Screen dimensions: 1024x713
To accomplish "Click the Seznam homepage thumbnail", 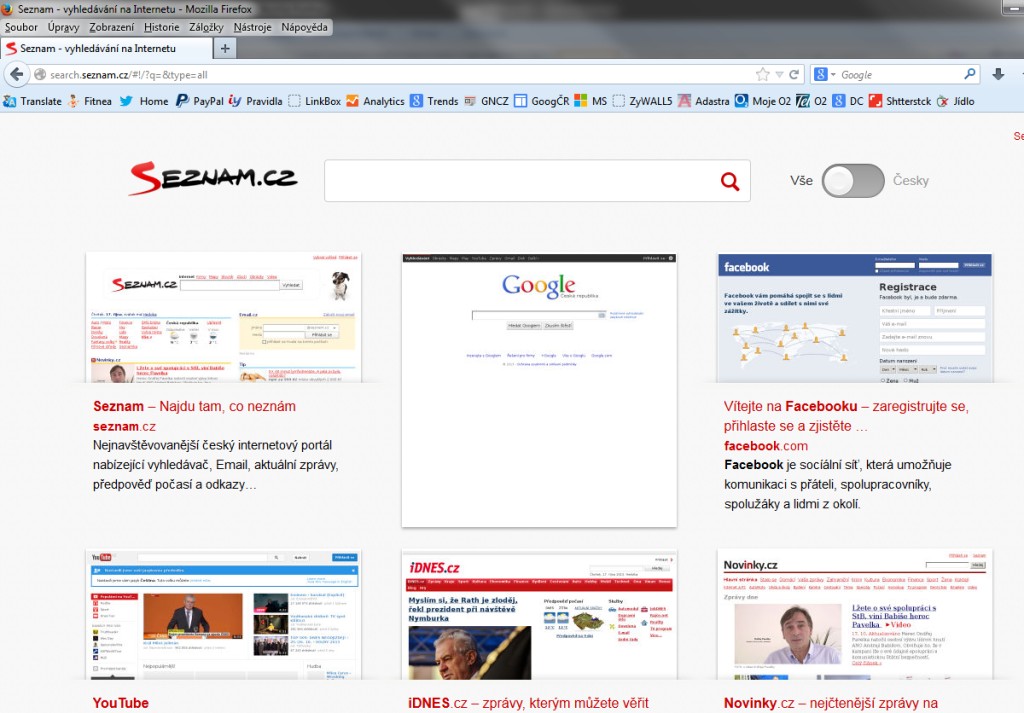I will 223,318.
